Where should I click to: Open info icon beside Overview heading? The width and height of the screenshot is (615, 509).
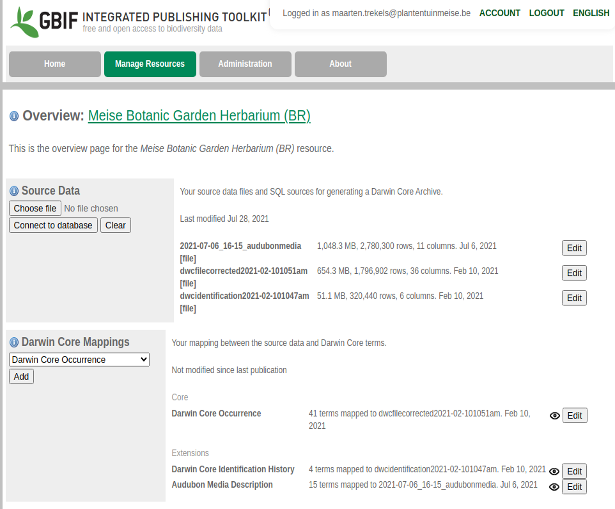coord(14,116)
